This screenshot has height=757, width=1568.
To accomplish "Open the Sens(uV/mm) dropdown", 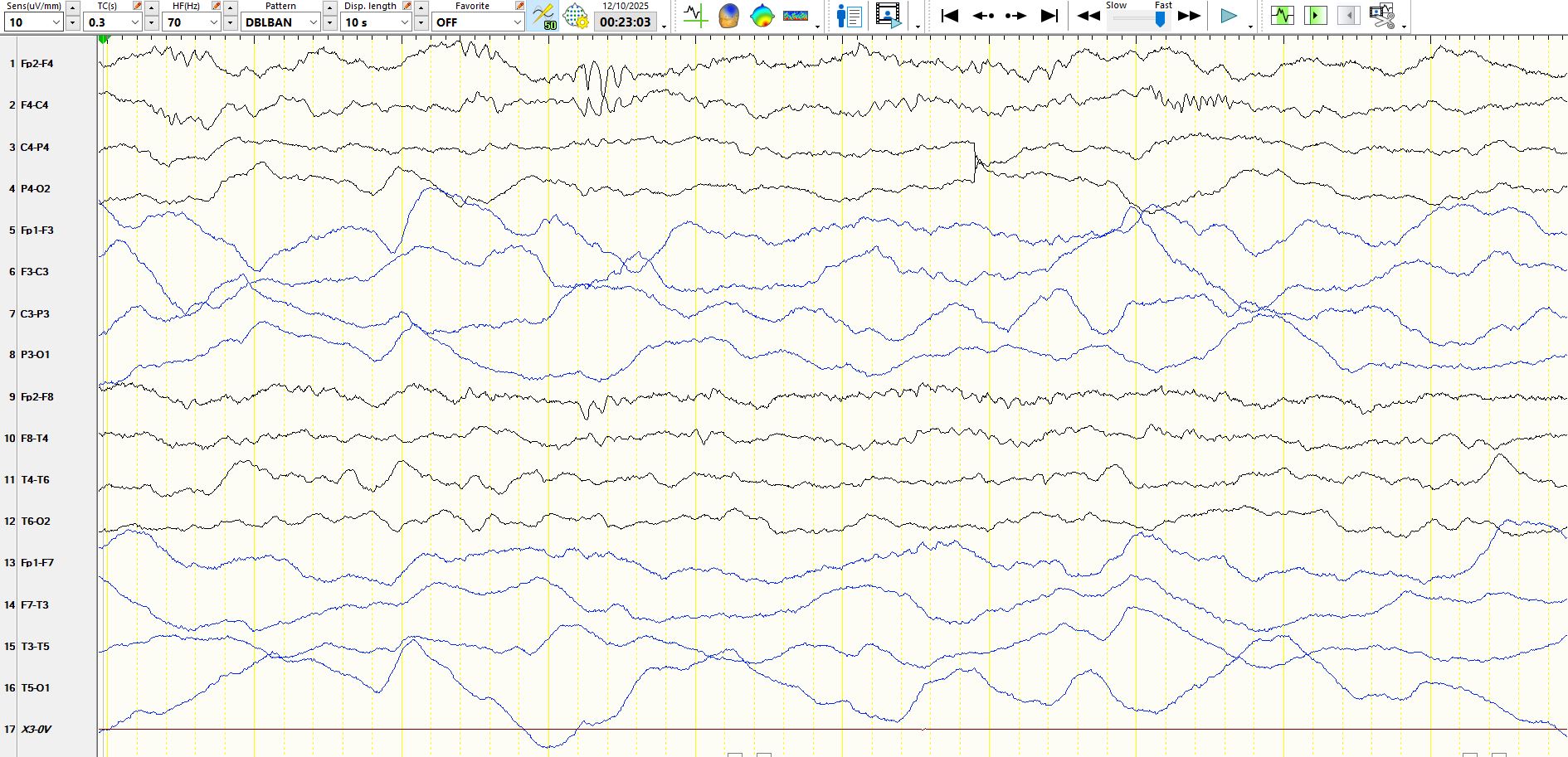I will coord(56,22).
